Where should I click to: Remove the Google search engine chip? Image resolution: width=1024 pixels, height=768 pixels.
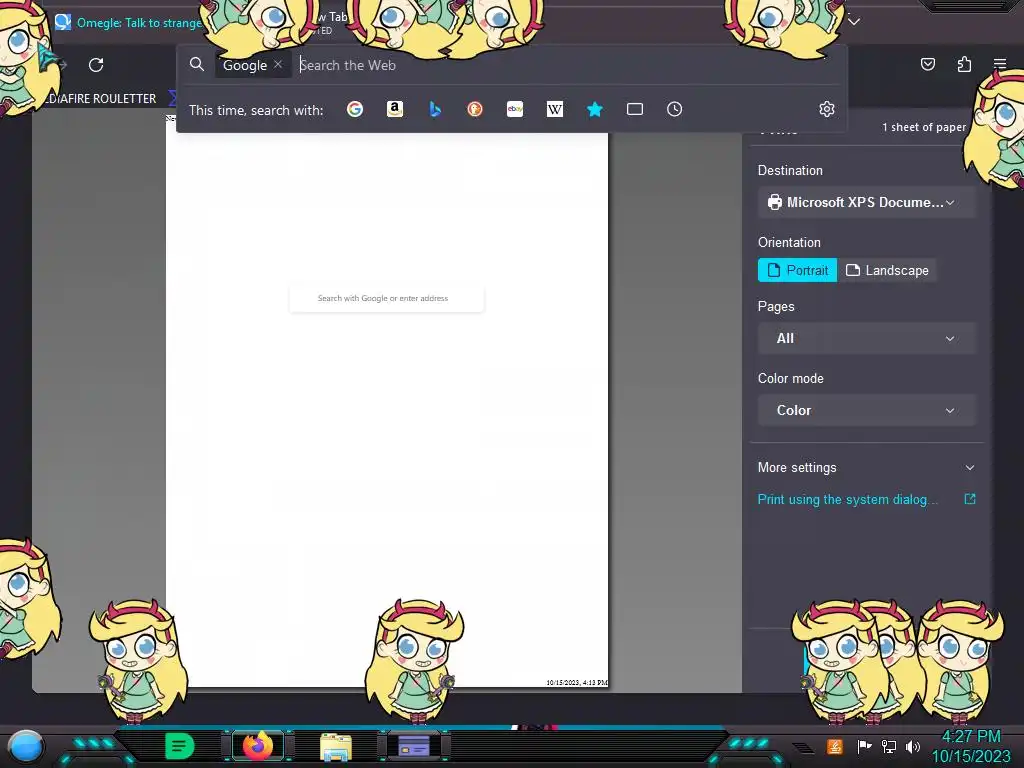pyautogui.click(x=278, y=65)
